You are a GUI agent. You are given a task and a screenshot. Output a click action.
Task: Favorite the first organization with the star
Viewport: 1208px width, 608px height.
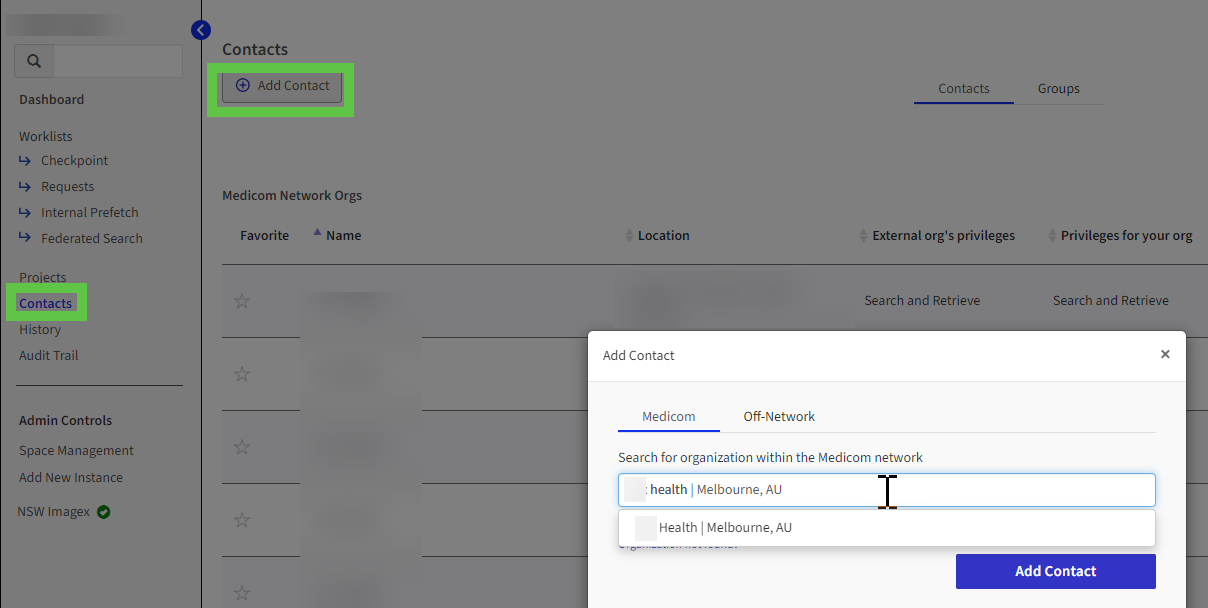pyautogui.click(x=242, y=301)
